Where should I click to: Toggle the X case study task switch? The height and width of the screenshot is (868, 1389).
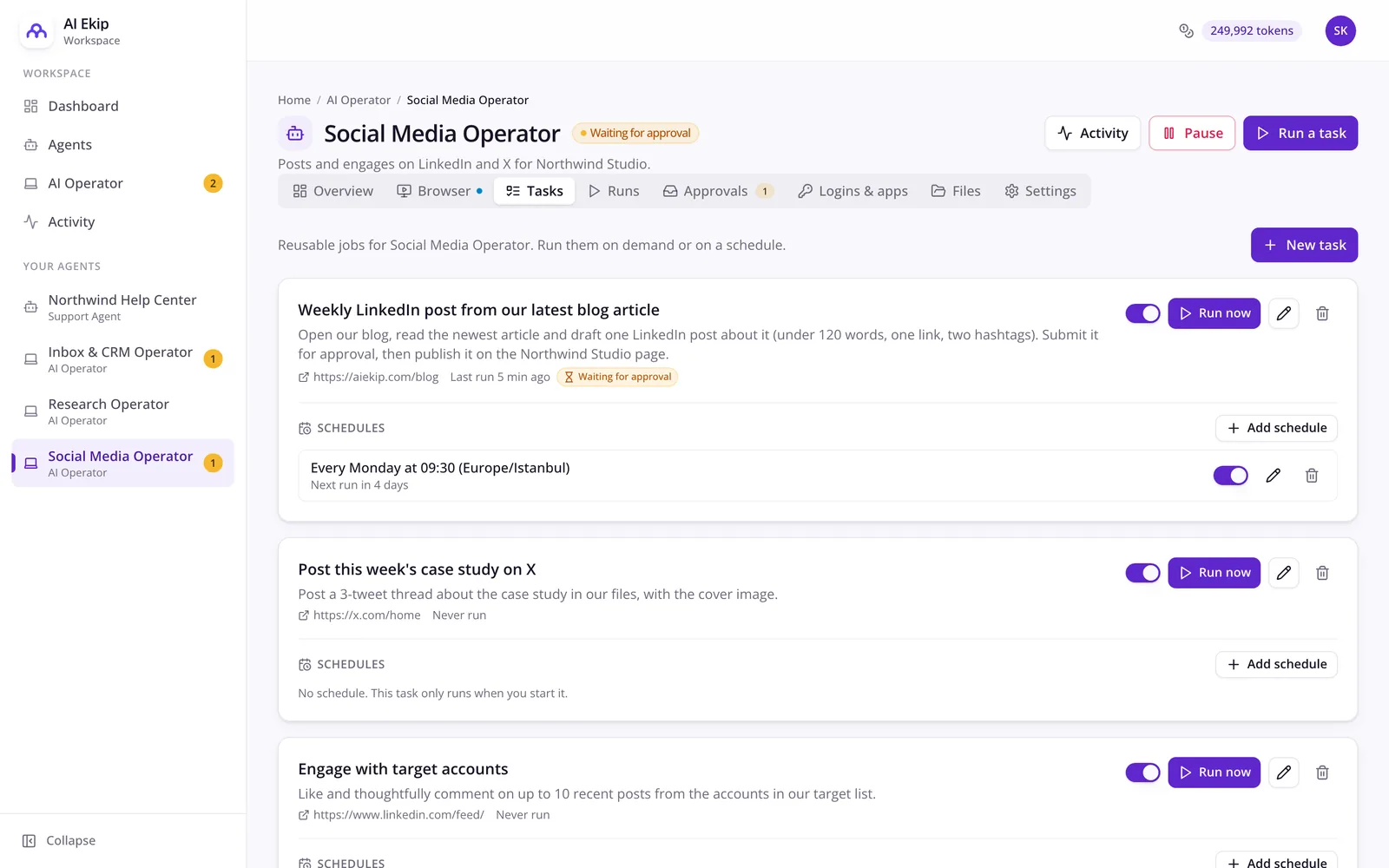click(1143, 573)
